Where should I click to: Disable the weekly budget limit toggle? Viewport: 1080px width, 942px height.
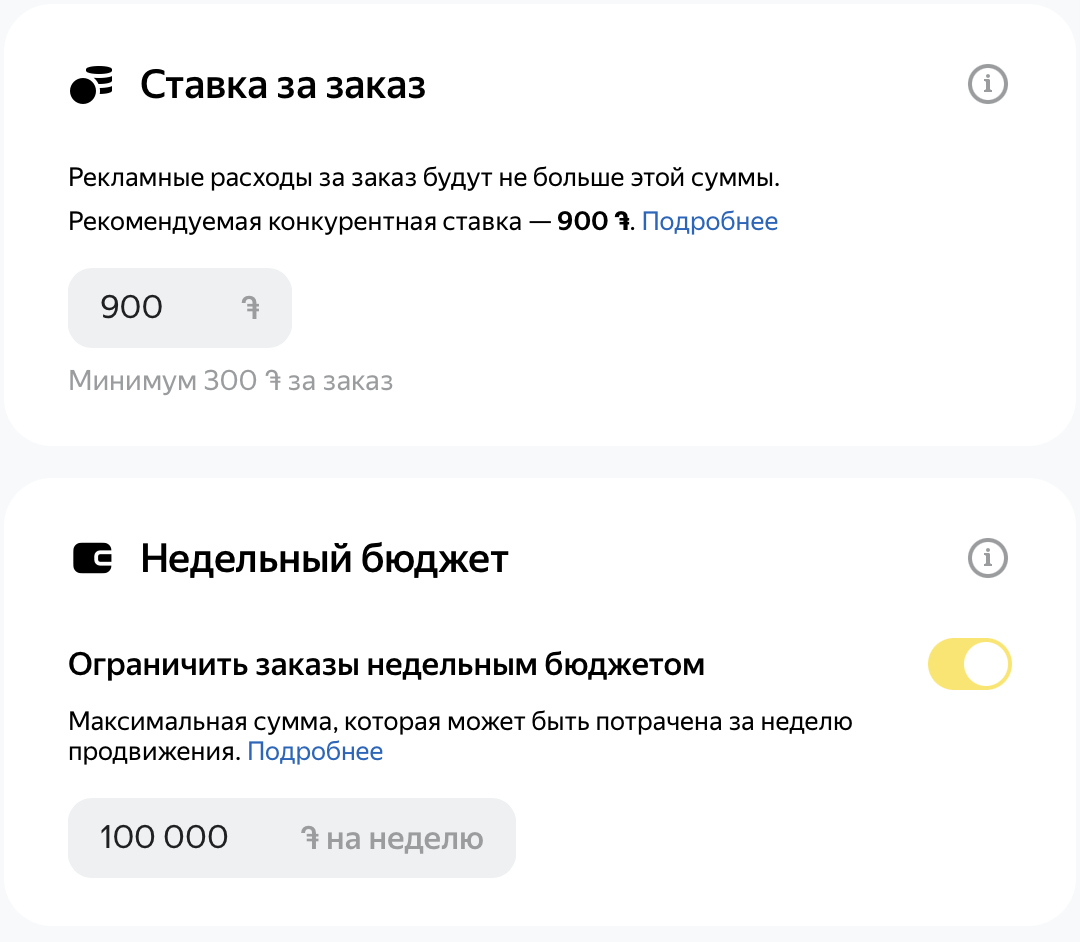tap(969, 664)
